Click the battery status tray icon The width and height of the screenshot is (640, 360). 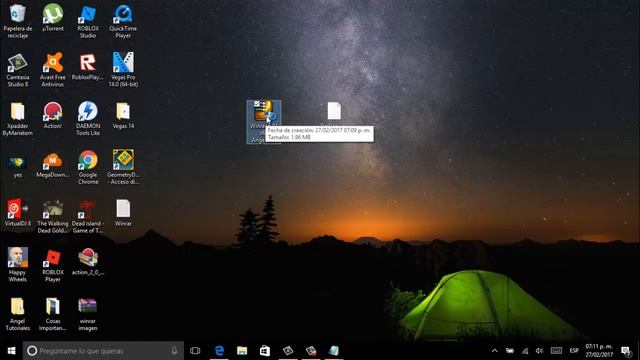pos(510,351)
